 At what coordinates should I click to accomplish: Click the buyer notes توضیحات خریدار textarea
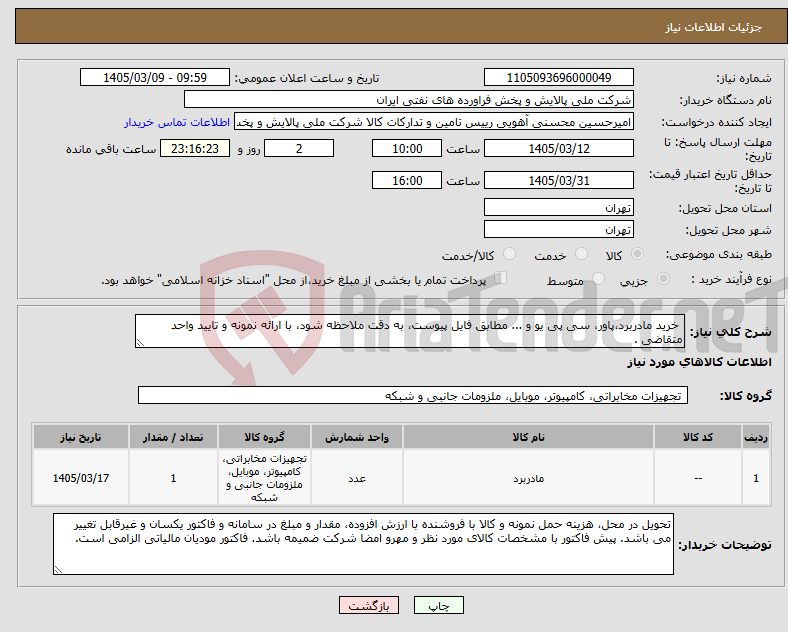pyautogui.click(x=363, y=544)
